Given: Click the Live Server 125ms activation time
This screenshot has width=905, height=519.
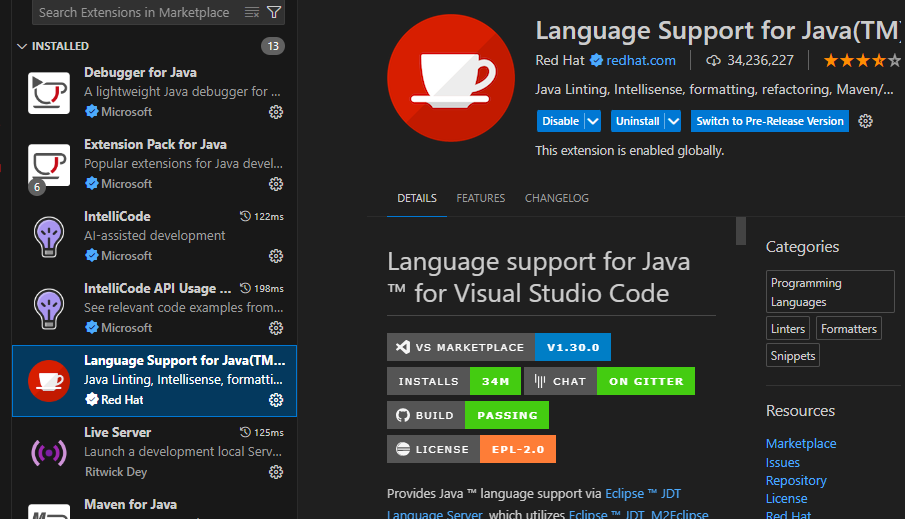Looking at the screenshot, I should pyautogui.click(x=262, y=432).
